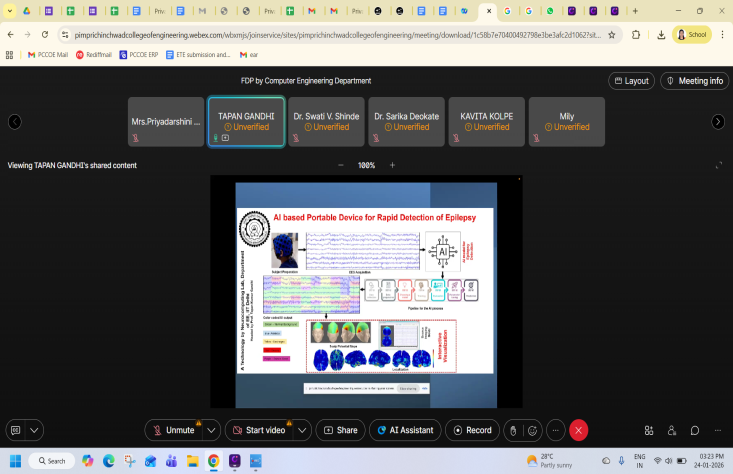
Task: Expand audio options arrow next to Unmute
Action: 211,430
